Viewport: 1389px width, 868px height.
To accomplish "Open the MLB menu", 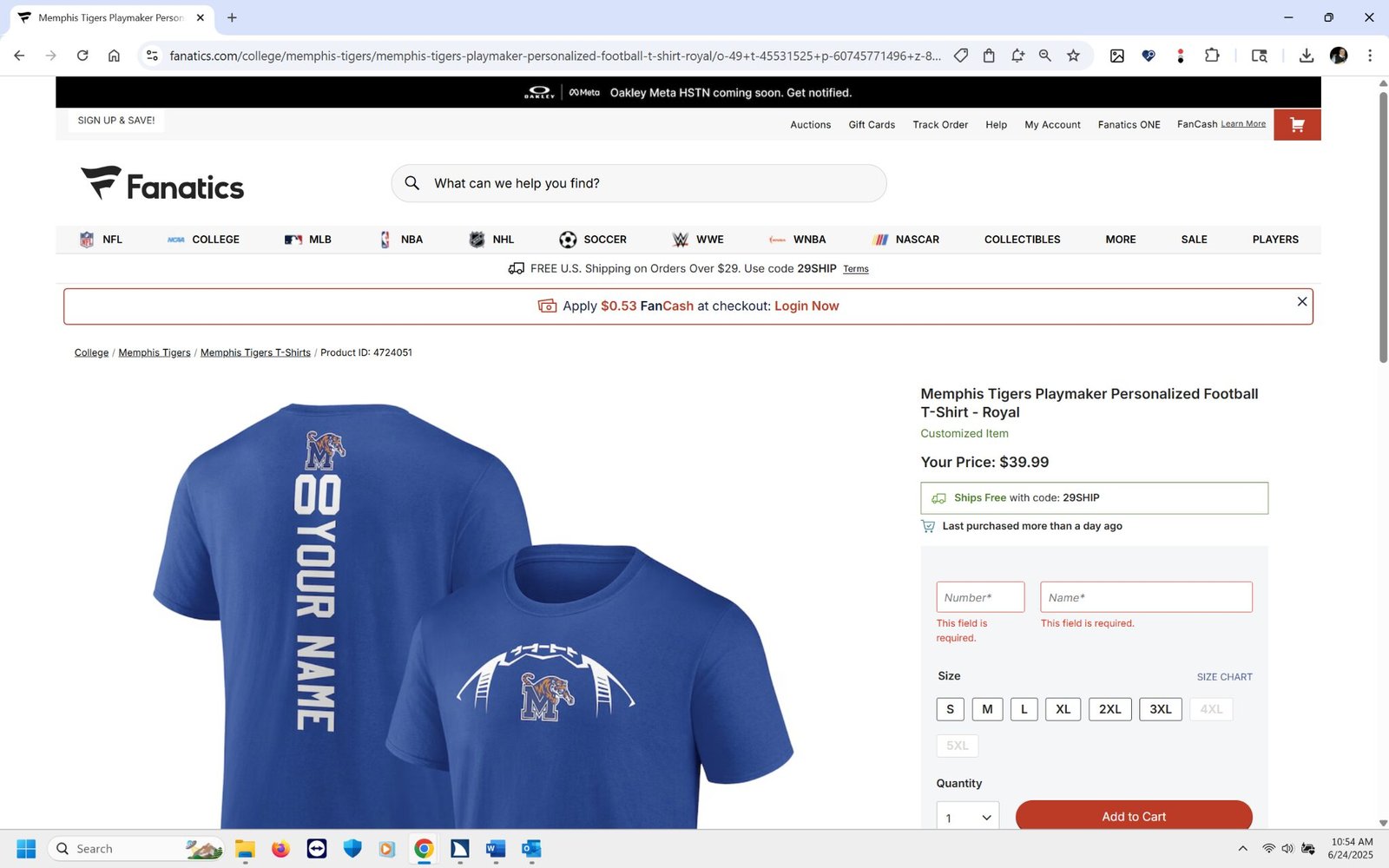I will pyautogui.click(x=308, y=240).
